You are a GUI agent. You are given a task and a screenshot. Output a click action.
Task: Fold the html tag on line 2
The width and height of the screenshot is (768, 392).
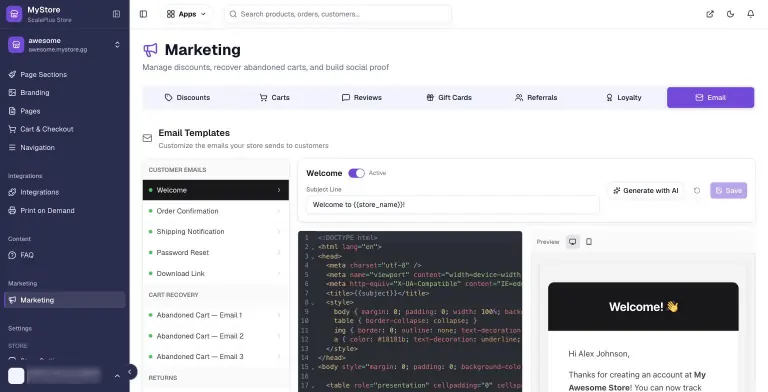point(313,247)
